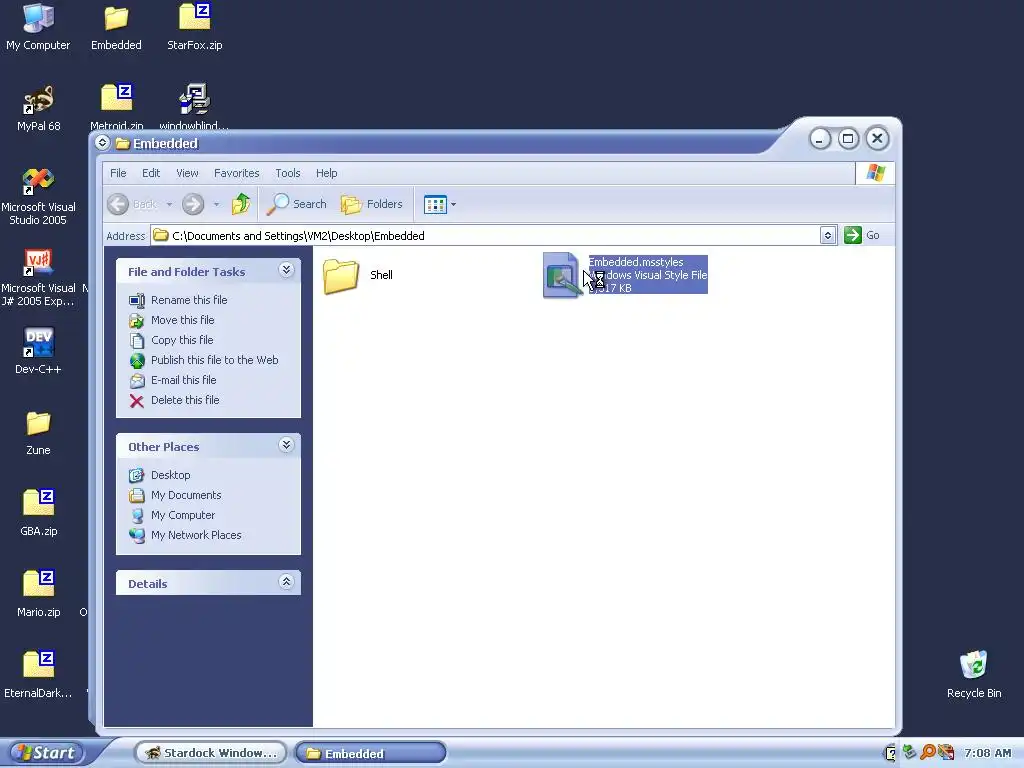Go to My Computer in Other Places
This screenshot has width=1024, height=768.
tap(183, 515)
